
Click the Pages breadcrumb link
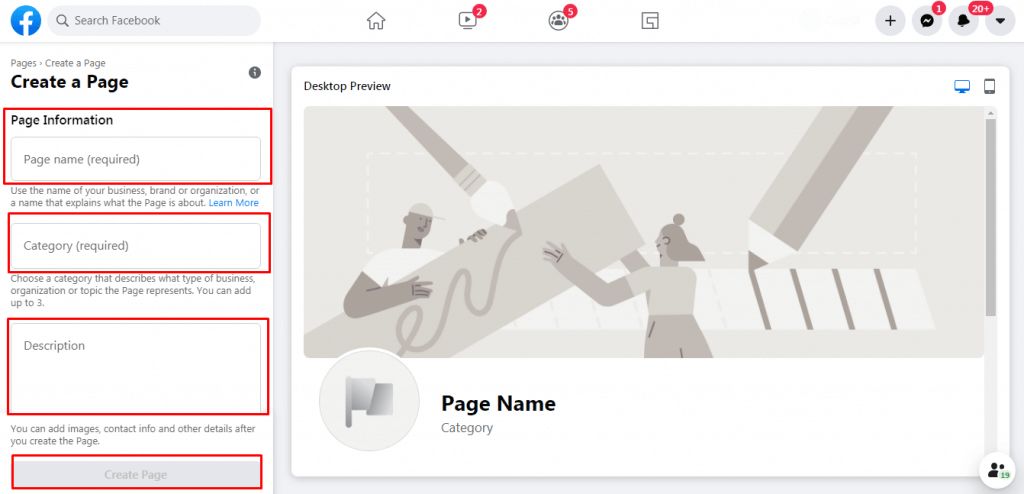click(x=24, y=63)
